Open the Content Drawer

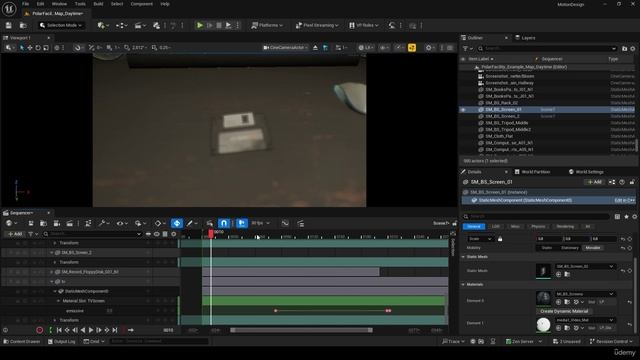[x=22, y=342]
